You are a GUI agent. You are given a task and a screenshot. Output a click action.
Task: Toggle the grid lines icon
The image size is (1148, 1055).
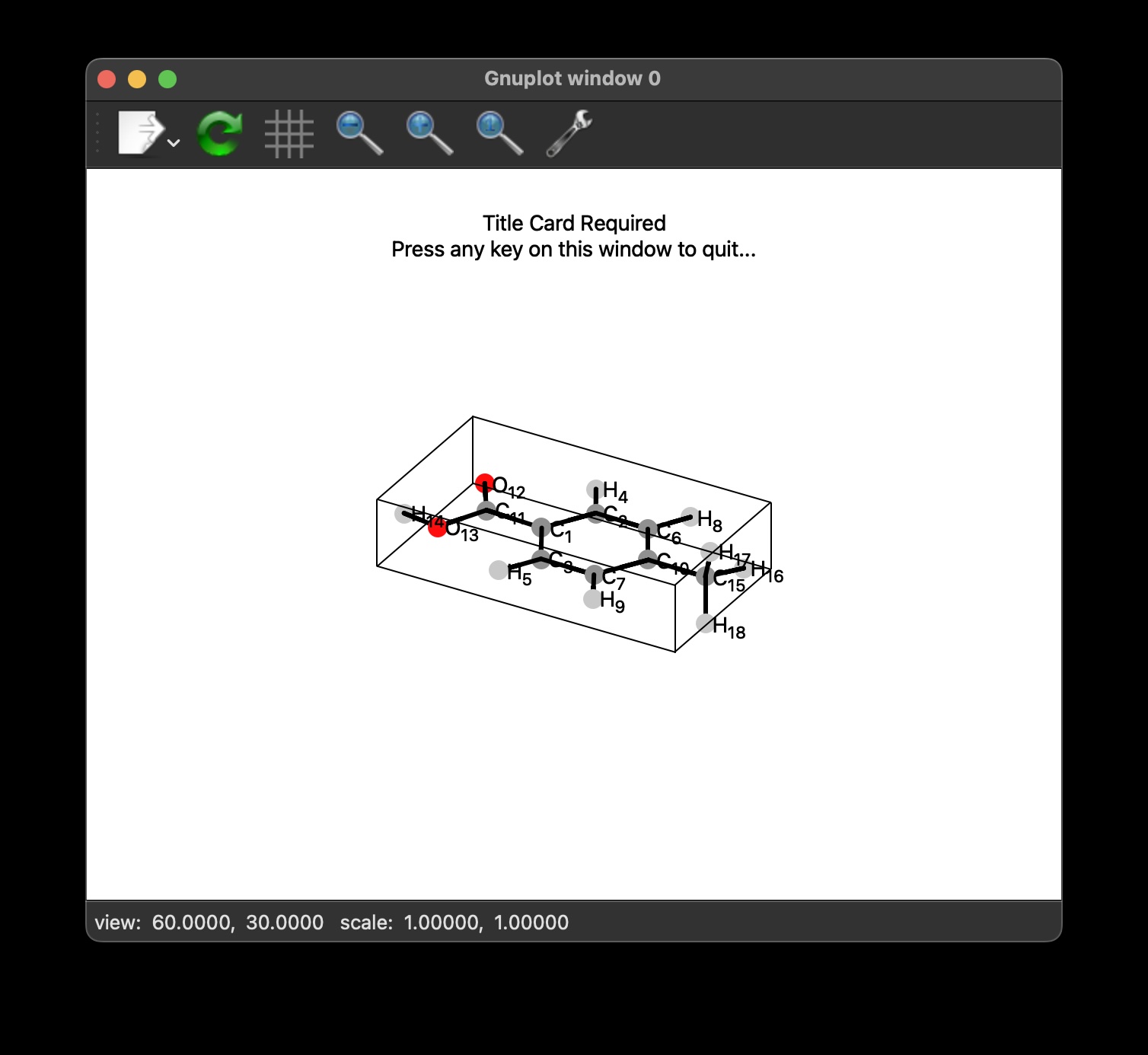pyautogui.click(x=289, y=134)
